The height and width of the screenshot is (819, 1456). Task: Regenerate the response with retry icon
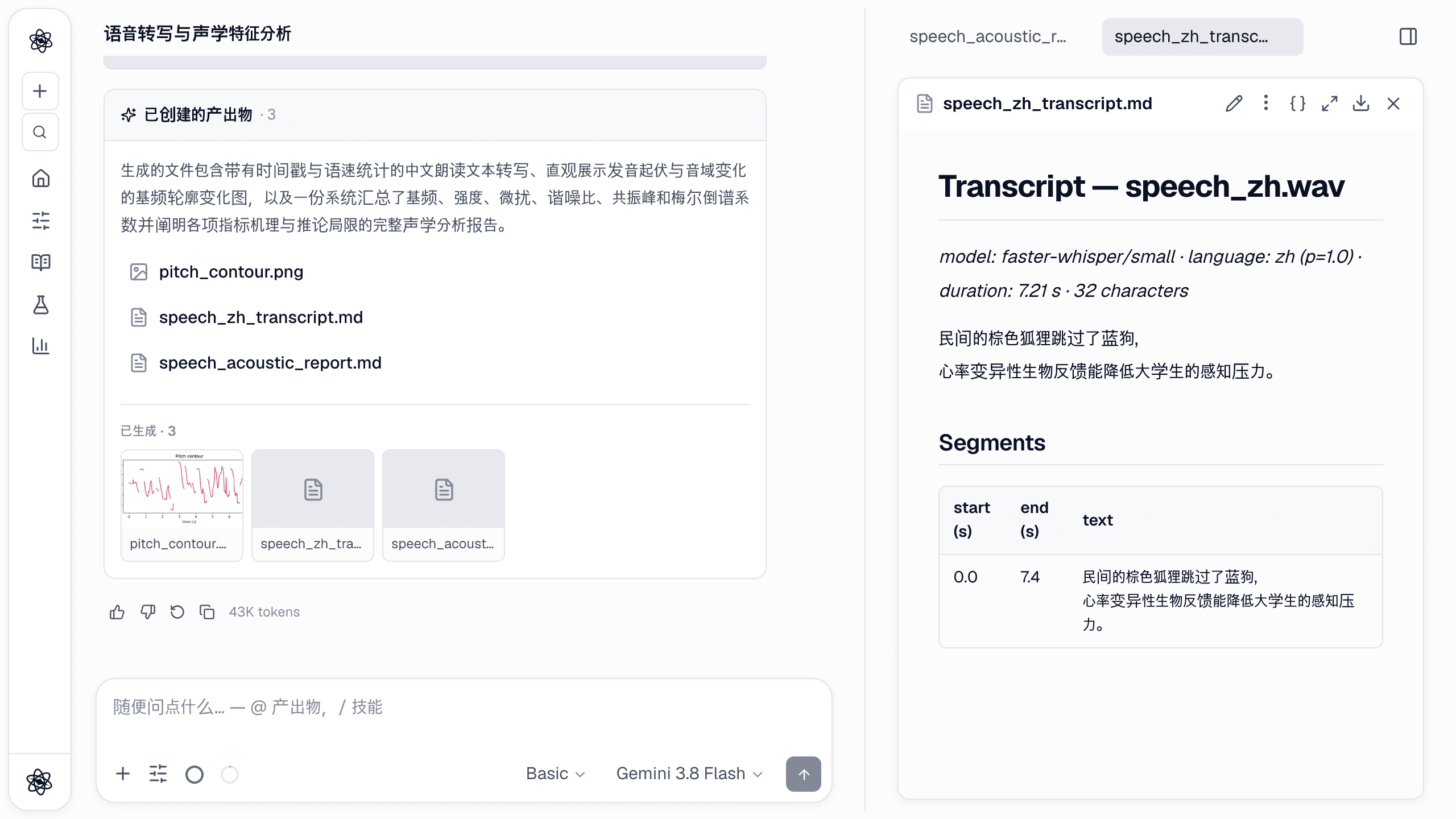tap(177, 612)
